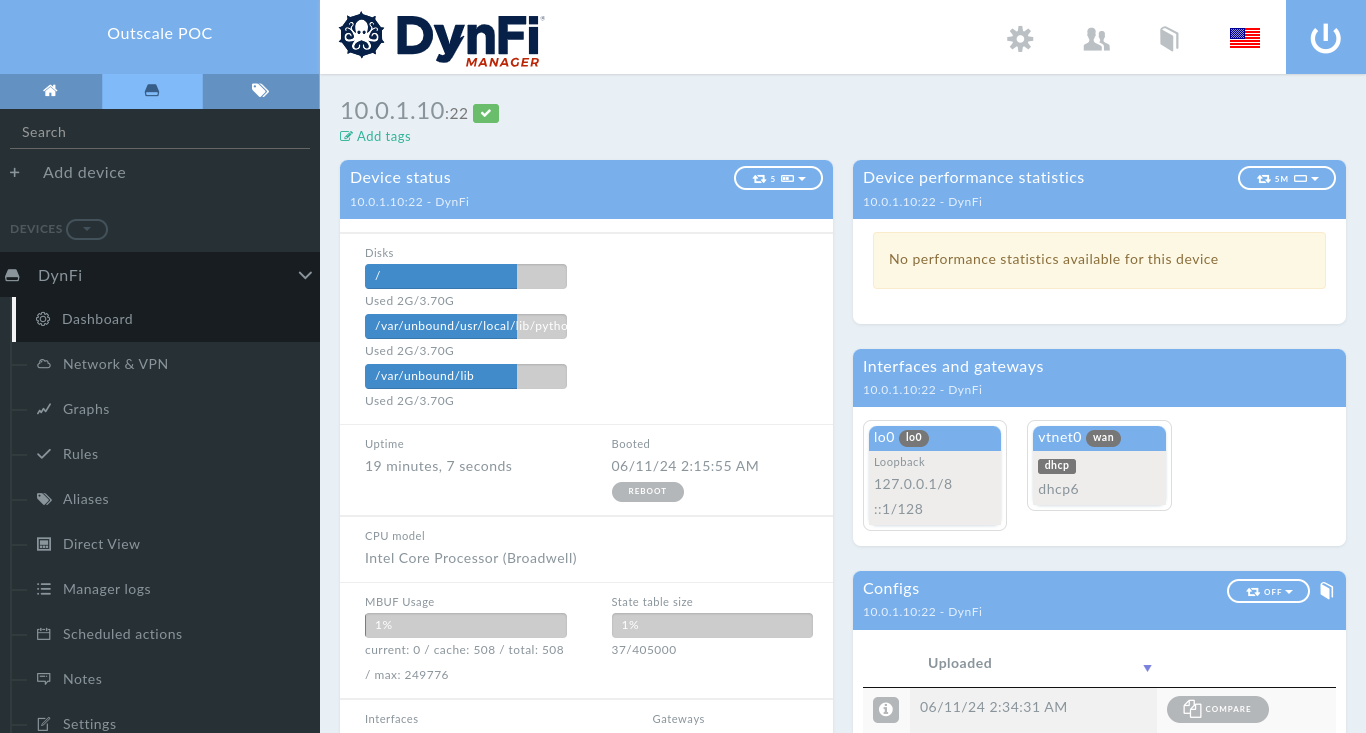1366x733 pixels.
Task: Click the sidebar Settings edit icon
Action: pos(43,724)
